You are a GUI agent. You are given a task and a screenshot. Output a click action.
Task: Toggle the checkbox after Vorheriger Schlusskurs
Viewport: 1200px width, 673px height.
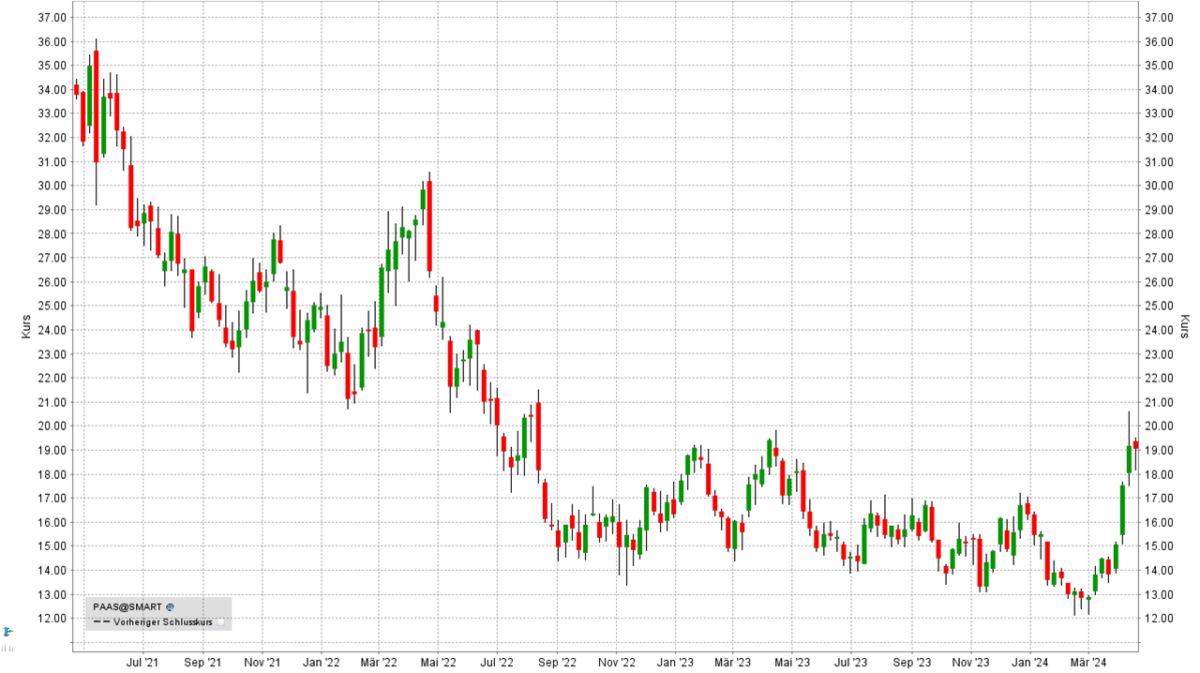[x=220, y=622]
